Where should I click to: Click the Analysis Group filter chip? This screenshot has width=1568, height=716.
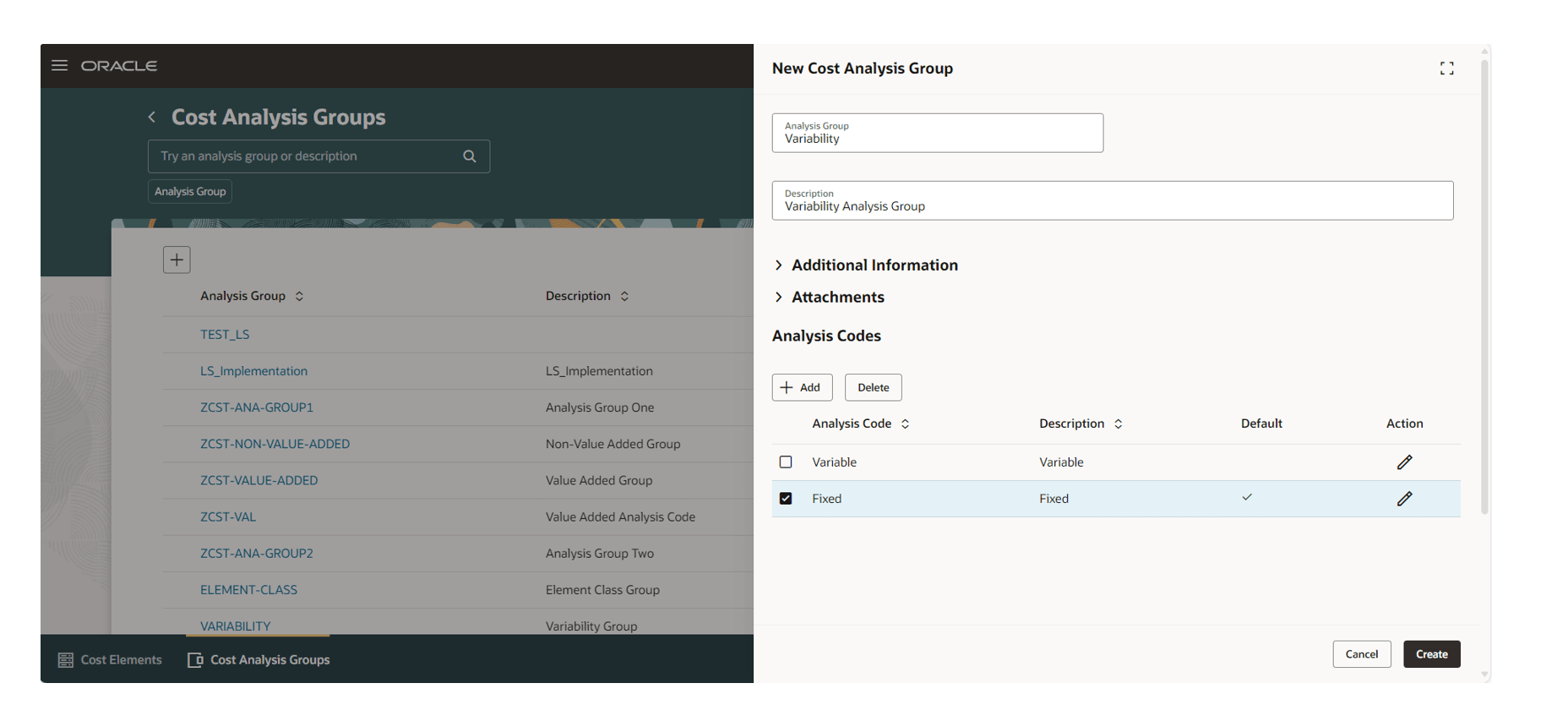tap(190, 192)
